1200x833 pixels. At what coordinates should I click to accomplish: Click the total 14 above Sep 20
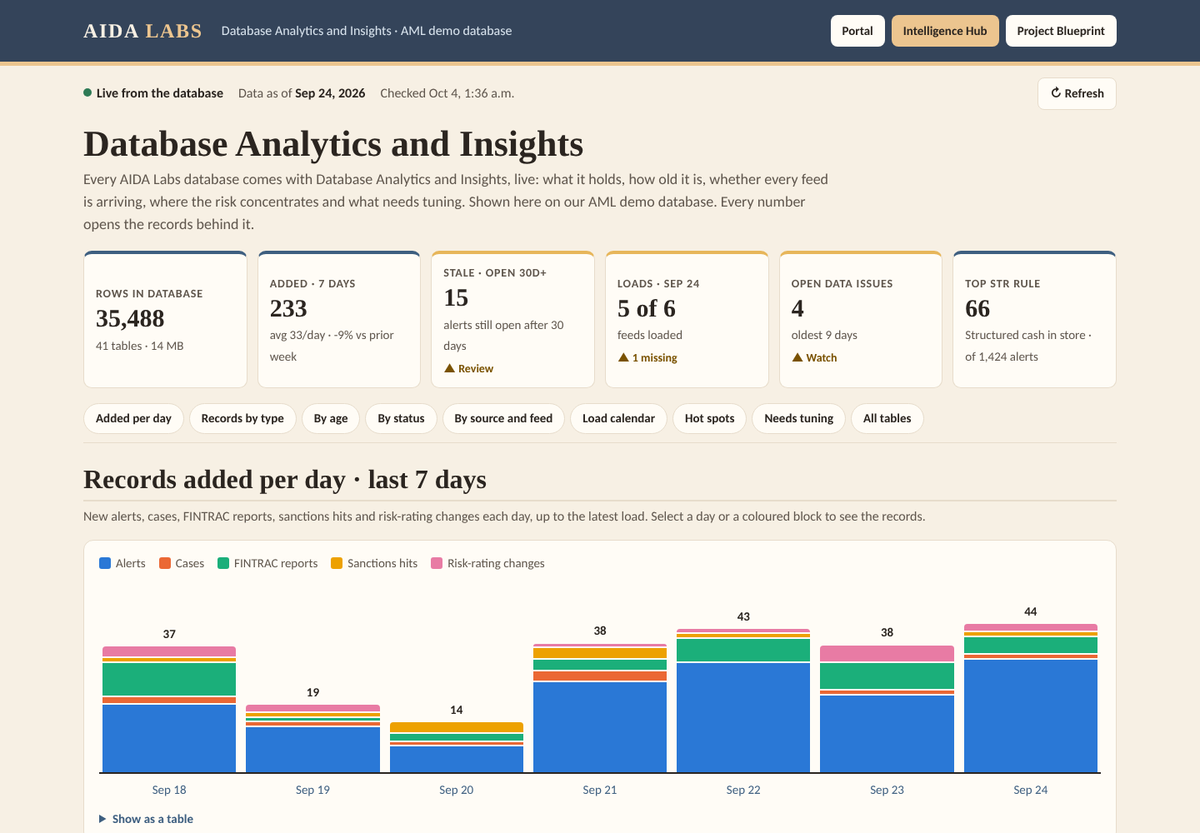pyautogui.click(x=456, y=710)
